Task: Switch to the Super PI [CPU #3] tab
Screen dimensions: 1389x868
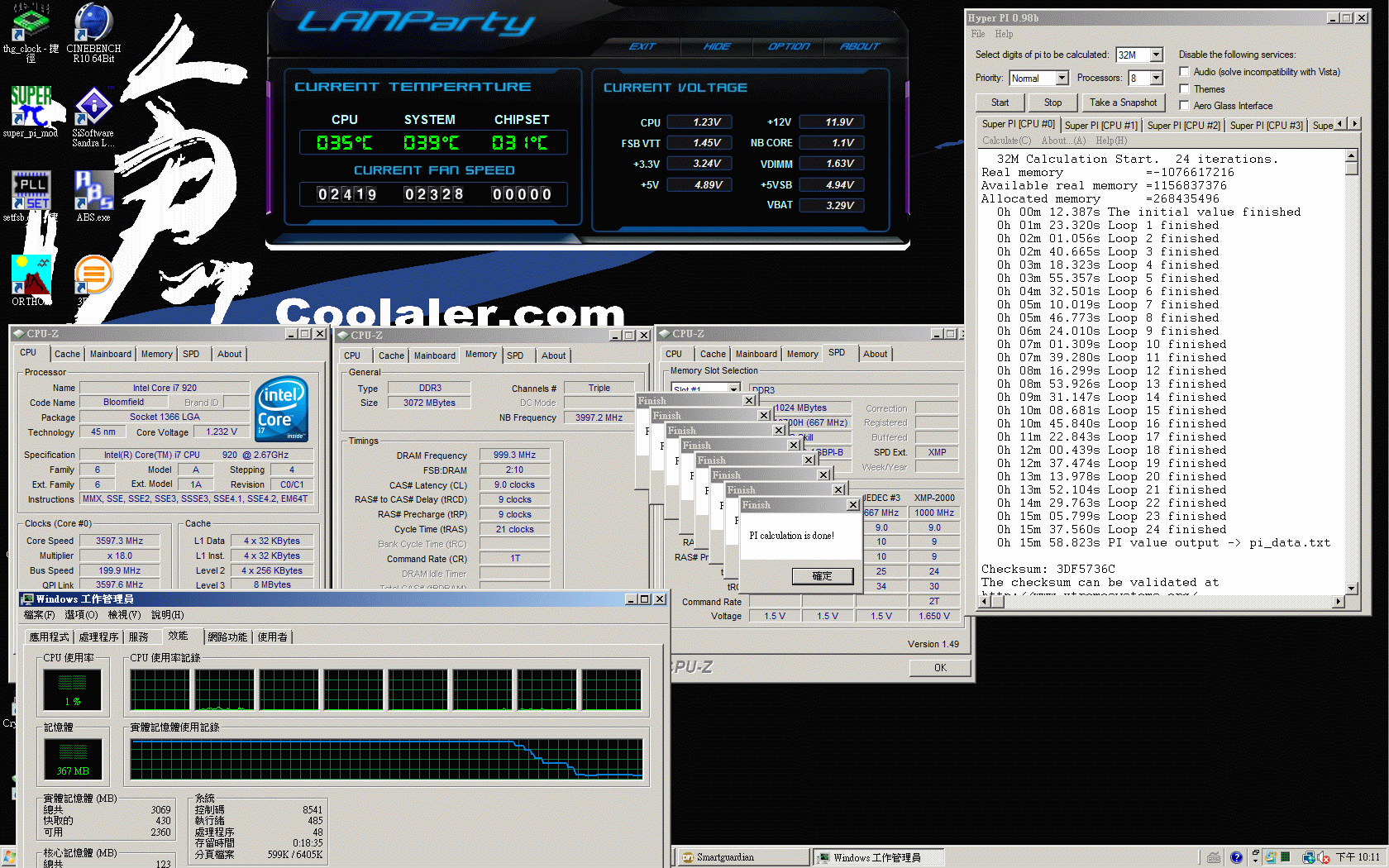Action: [1267, 126]
